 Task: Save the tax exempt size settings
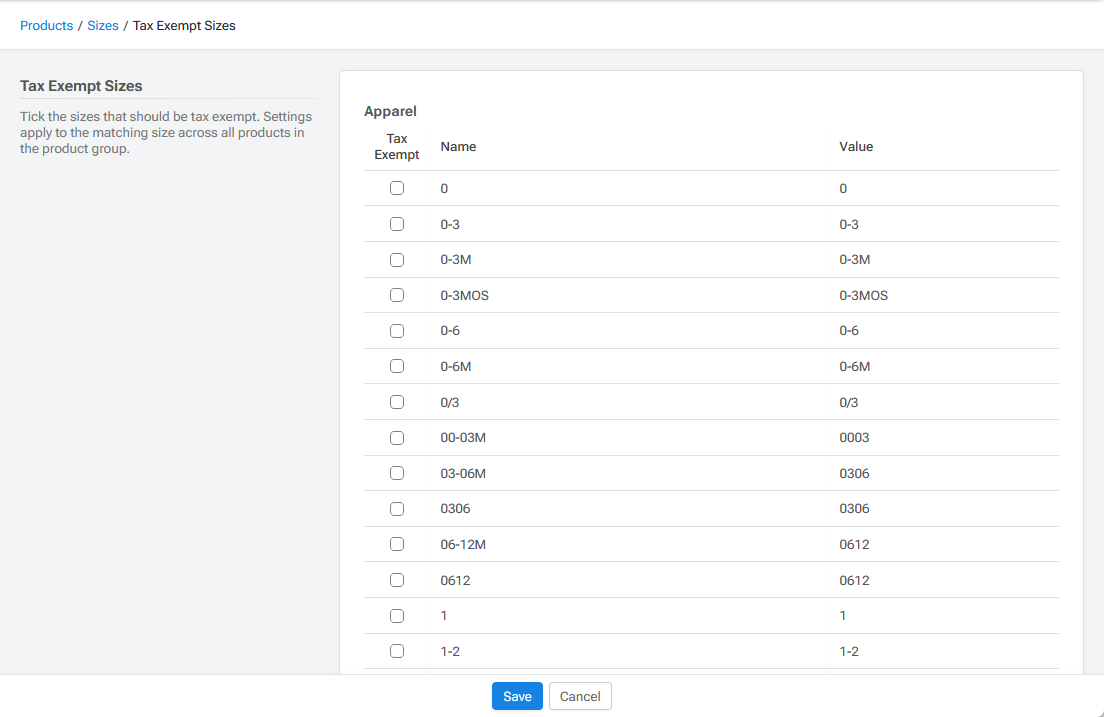click(517, 696)
